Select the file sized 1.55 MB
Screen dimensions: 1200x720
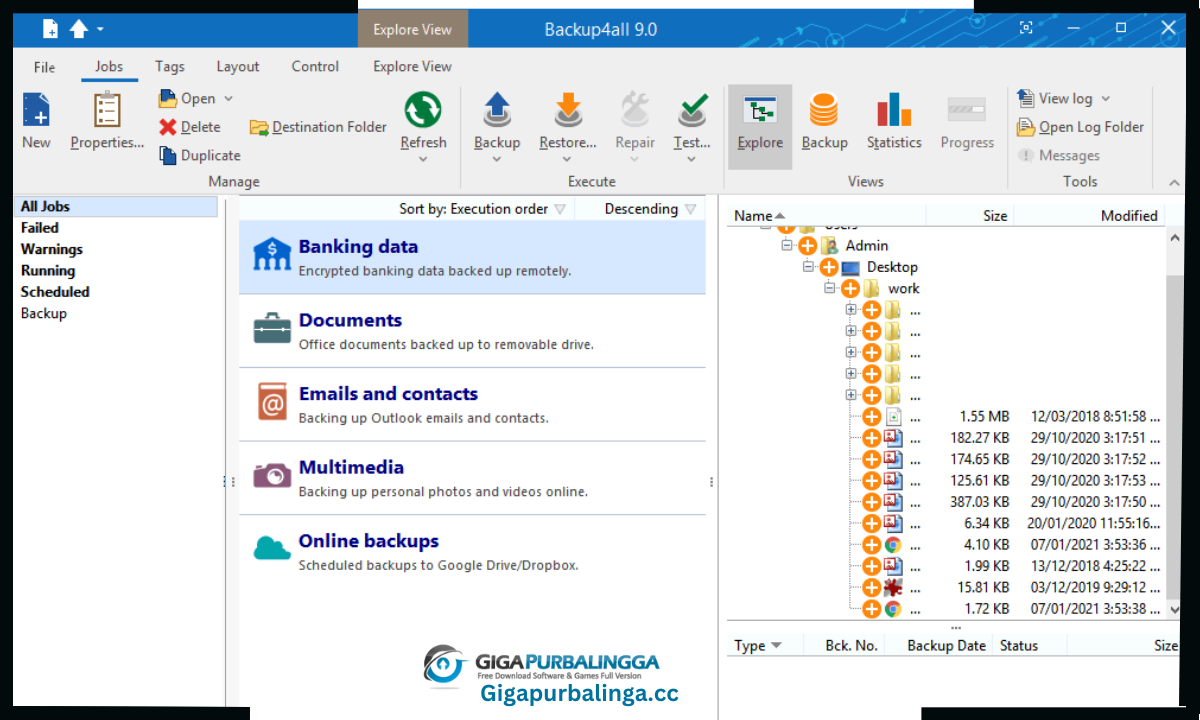click(1010, 416)
